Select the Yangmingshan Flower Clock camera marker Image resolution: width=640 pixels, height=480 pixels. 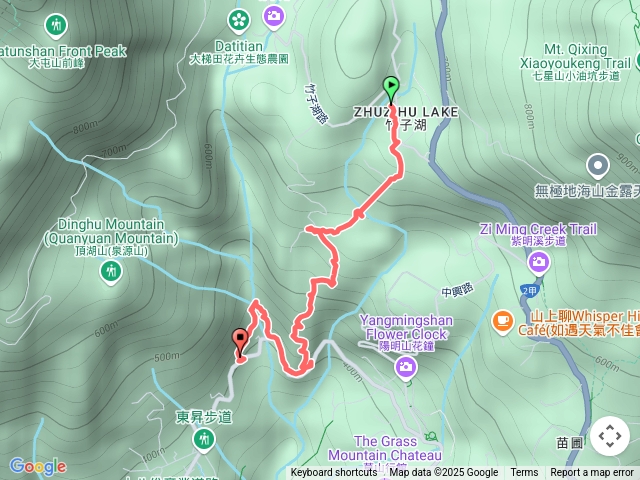[x=405, y=368]
